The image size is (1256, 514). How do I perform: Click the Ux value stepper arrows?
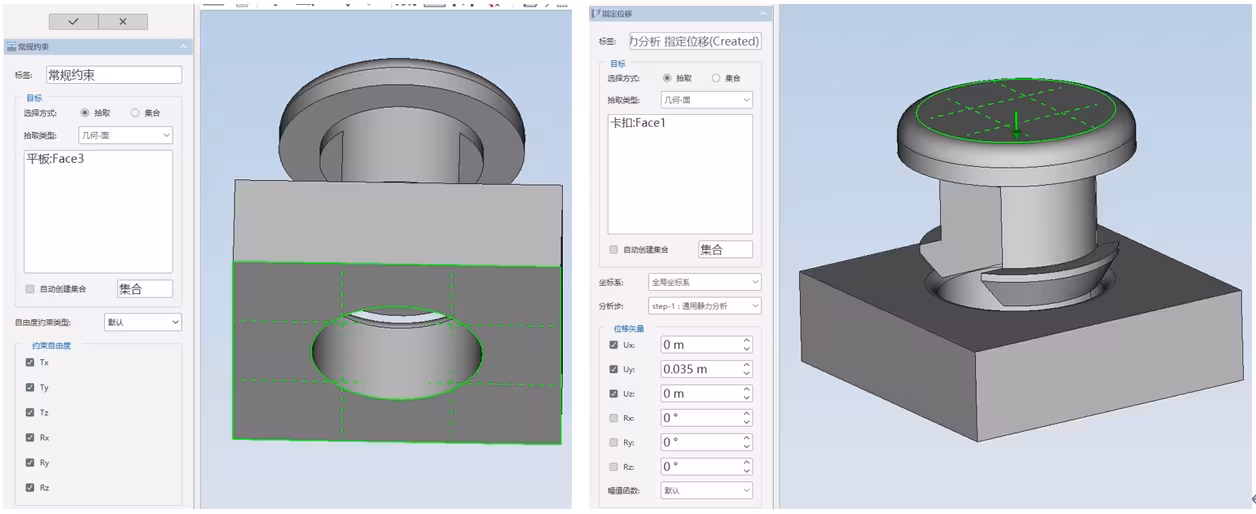(746, 344)
